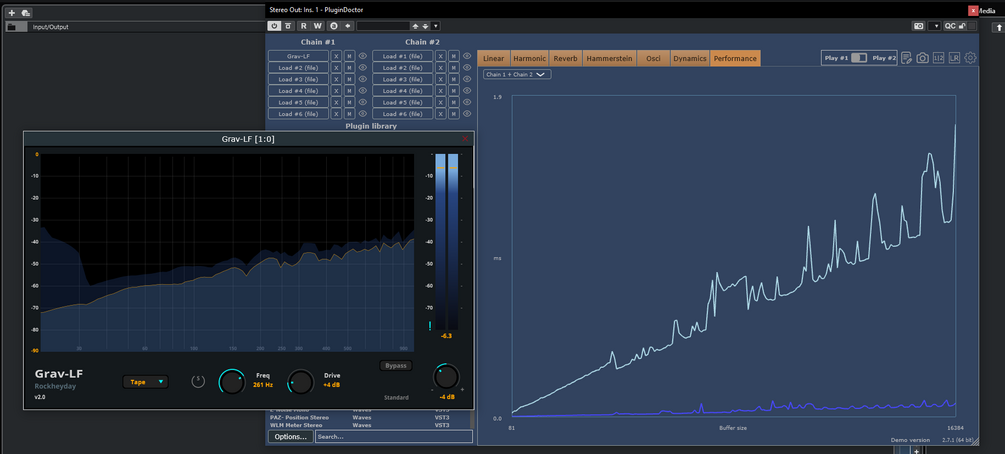Click the Bypass button in Grav-LF
The height and width of the screenshot is (454, 1005).
[x=396, y=366]
